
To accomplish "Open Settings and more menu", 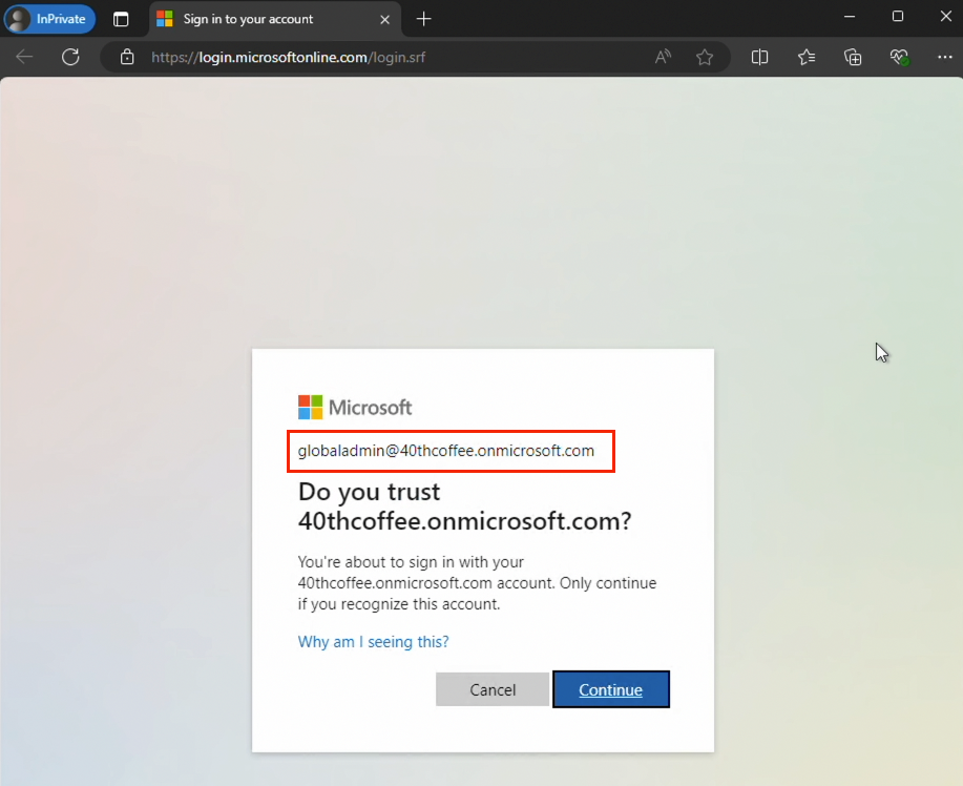I will [944, 57].
